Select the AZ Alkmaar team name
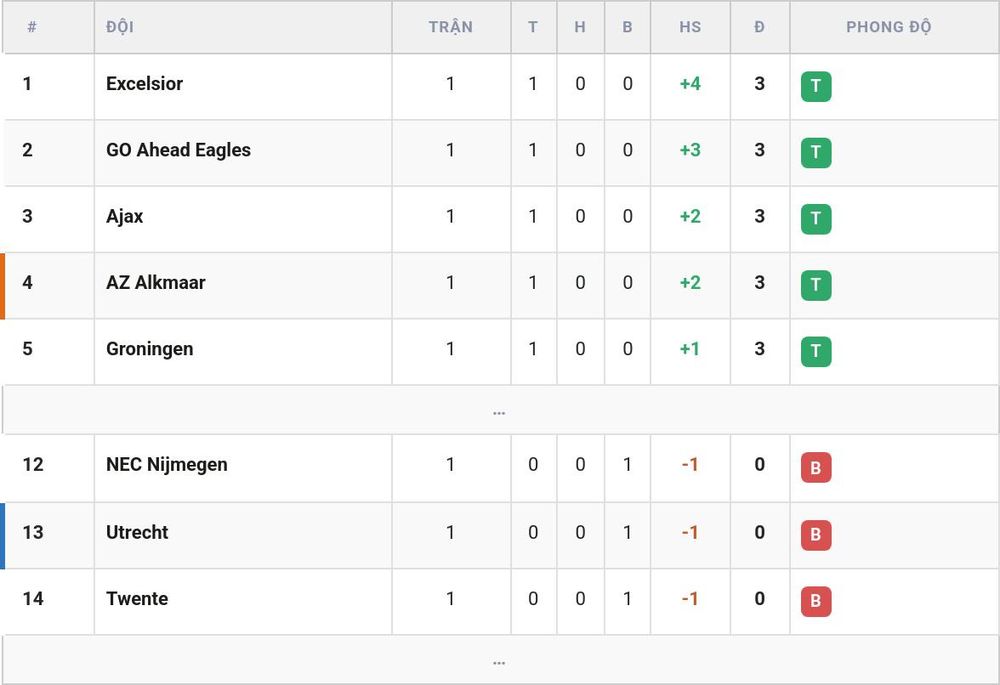Image resolution: width=1000 pixels, height=685 pixels. click(156, 283)
